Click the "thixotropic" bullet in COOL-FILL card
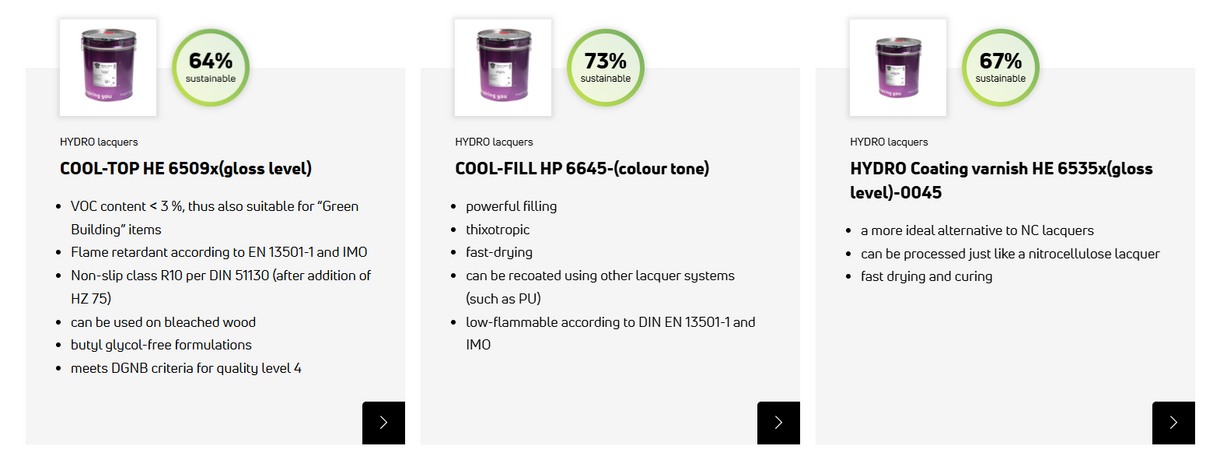 coord(498,229)
